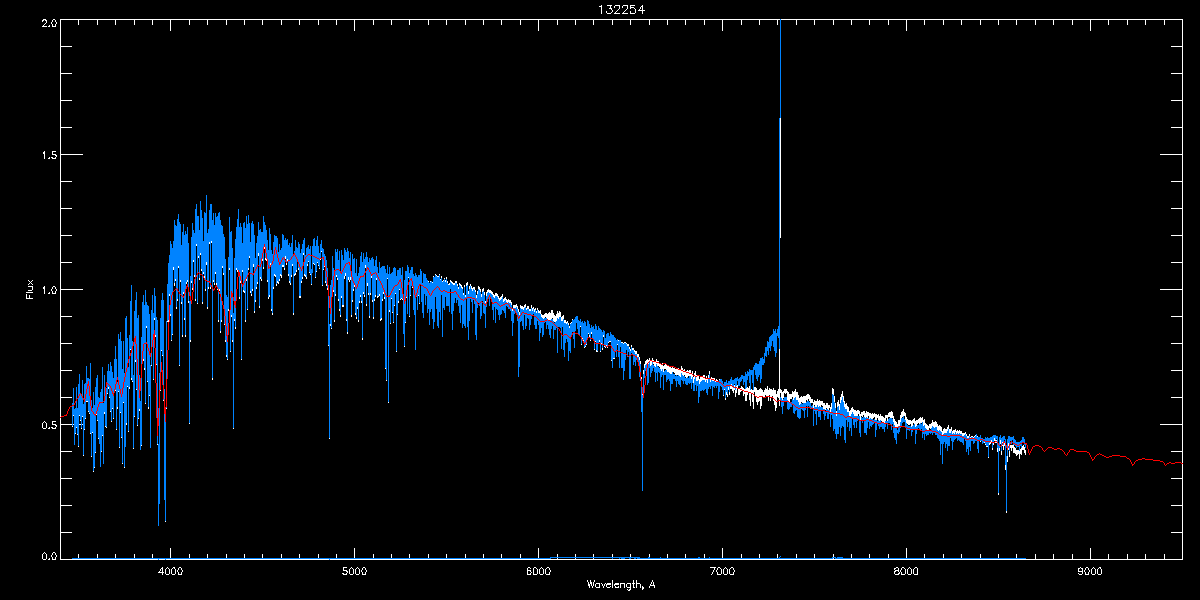Click the 2.0 flux tick label
This screenshot has height=600, width=1200.
point(47,22)
